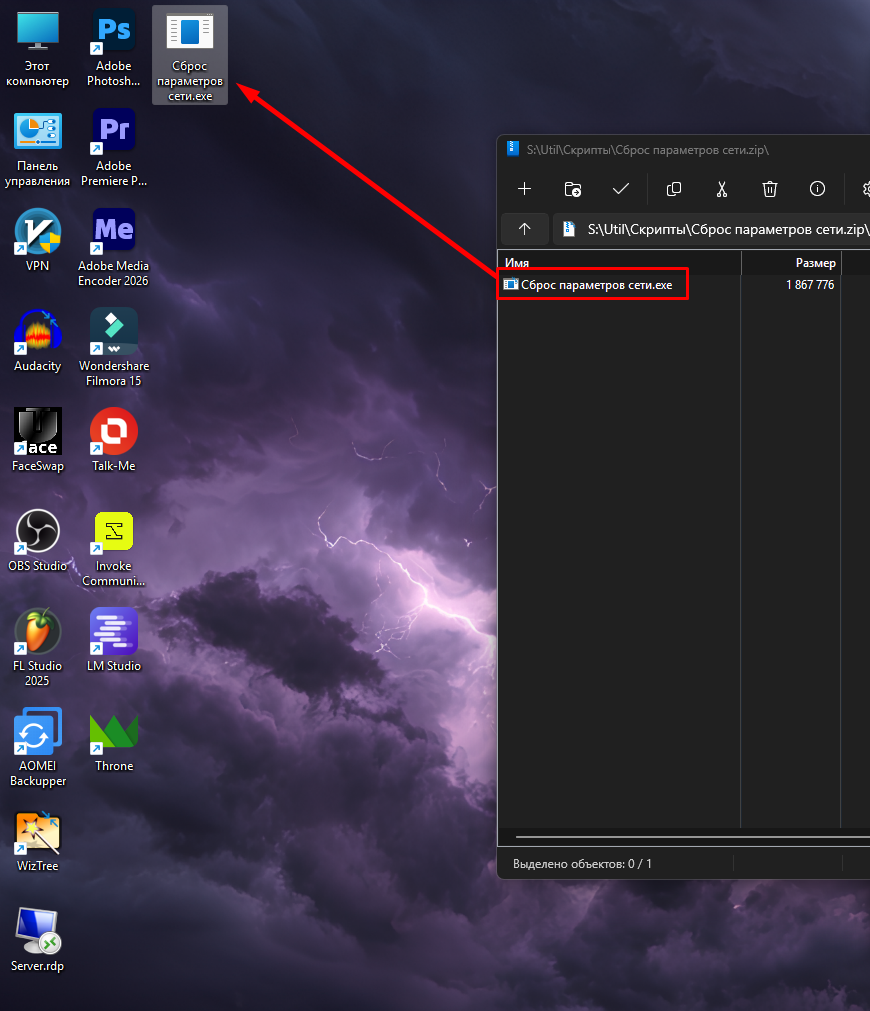The image size is (870, 1011).
Task: Select Сброс параметров сети.exe in archive list
Action: click(588, 284)
